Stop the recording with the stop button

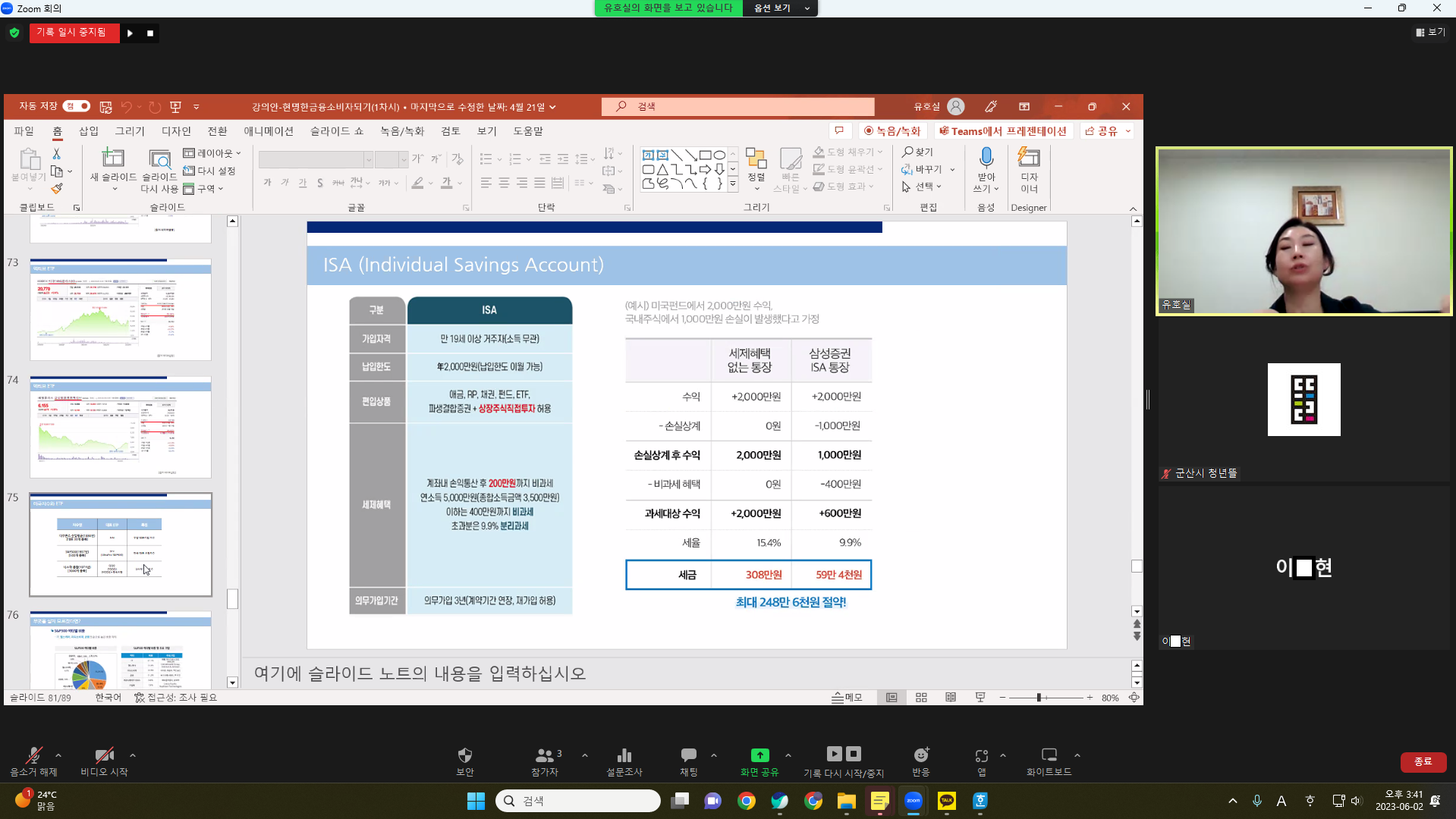point(150,33)
